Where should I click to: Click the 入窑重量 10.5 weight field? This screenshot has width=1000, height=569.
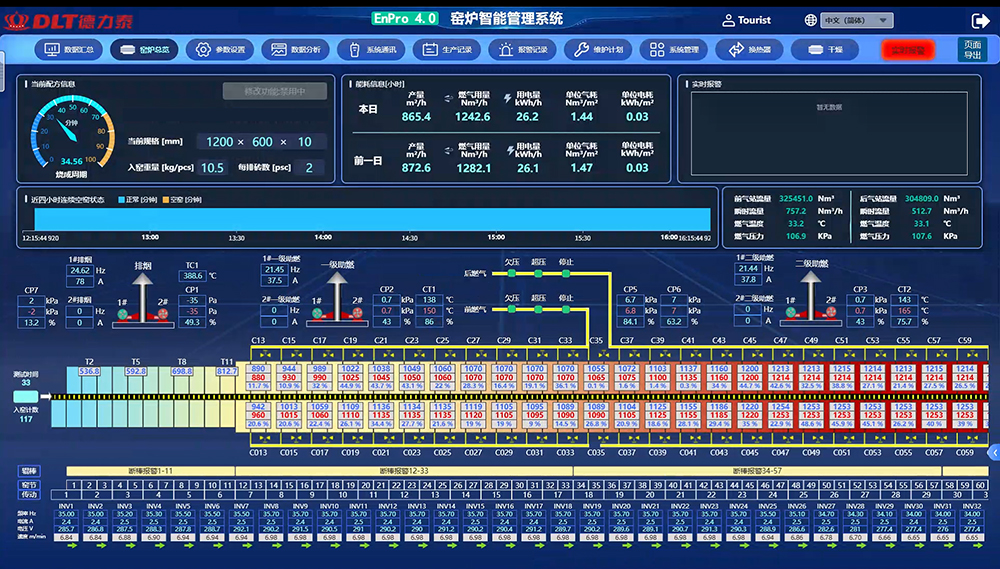click(x=212, y=168)
